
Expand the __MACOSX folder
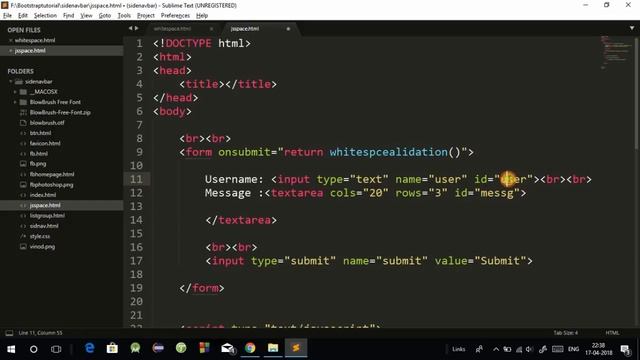tap(15, 92)
